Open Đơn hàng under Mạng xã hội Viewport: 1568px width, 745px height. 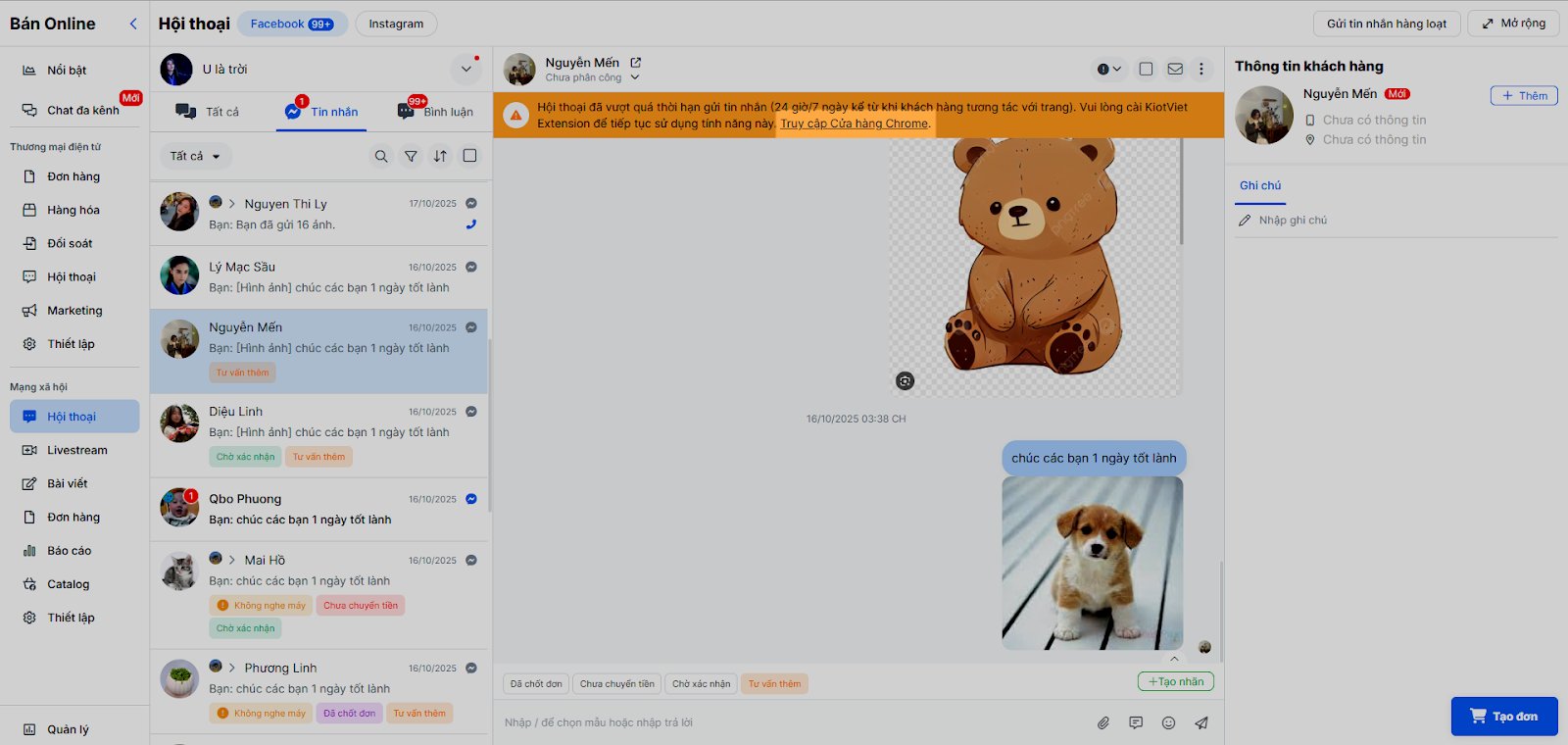[x=74, y=518]
